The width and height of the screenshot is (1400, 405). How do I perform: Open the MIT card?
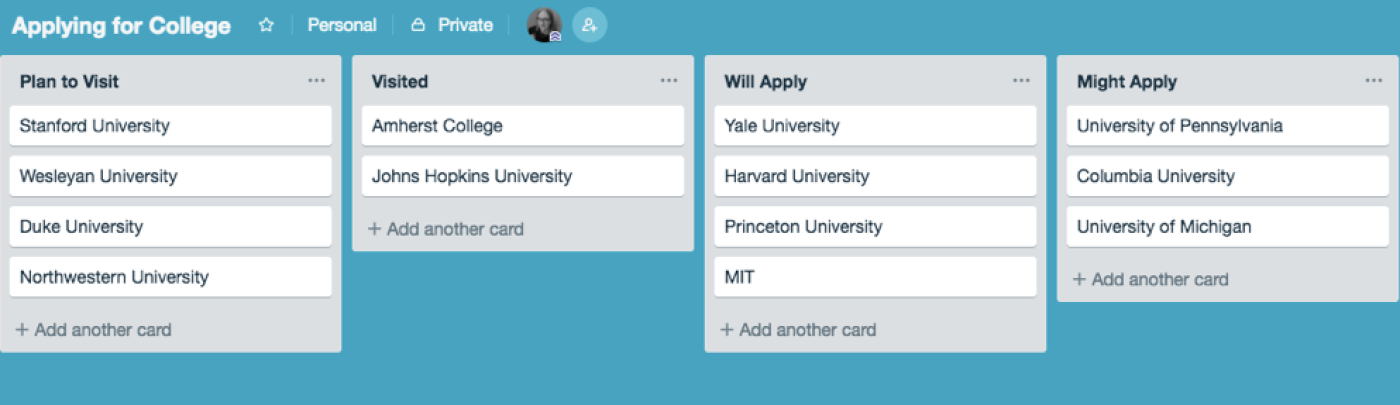pos(875,277)
